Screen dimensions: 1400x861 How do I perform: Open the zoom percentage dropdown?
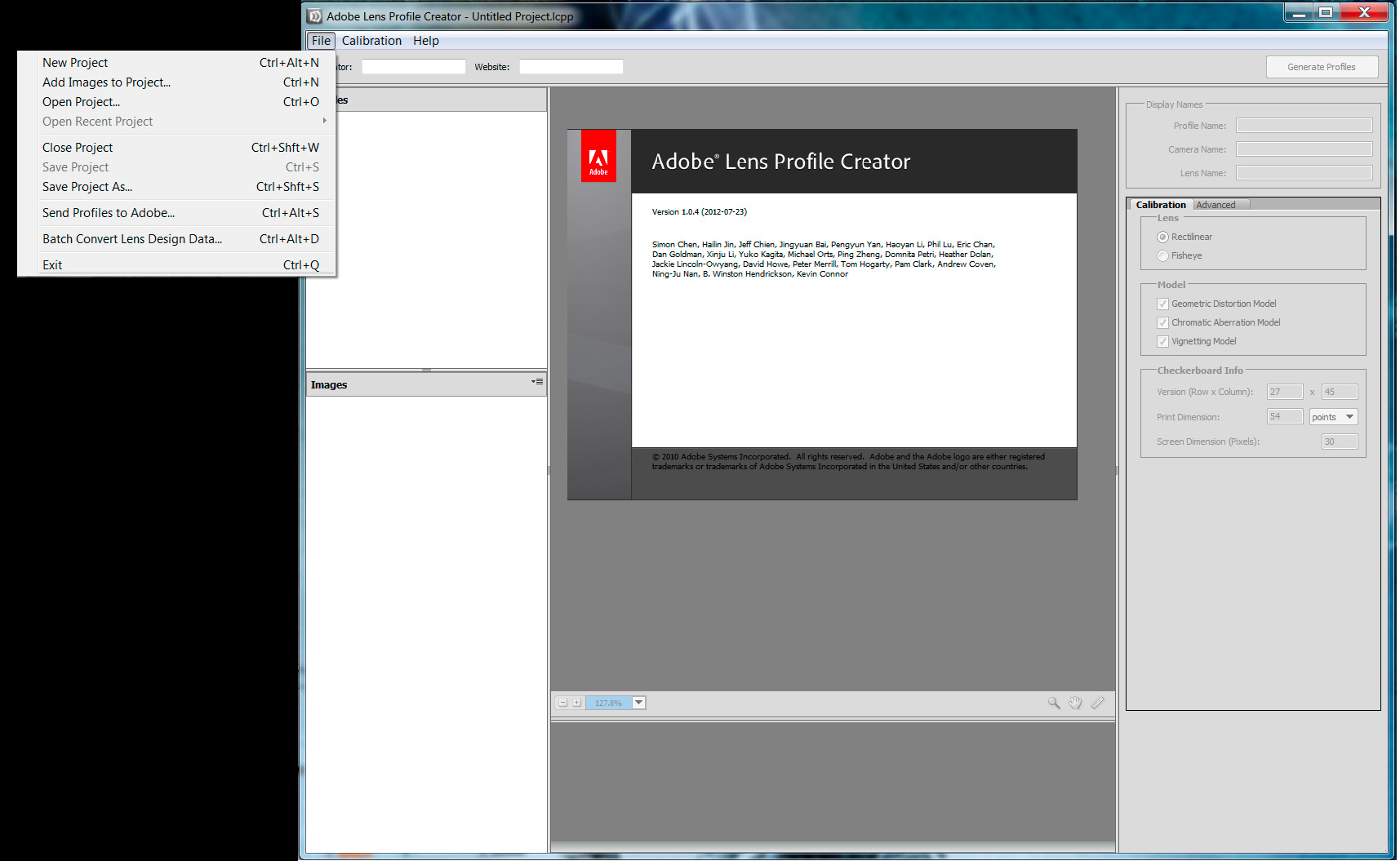(x=639, y=703)
